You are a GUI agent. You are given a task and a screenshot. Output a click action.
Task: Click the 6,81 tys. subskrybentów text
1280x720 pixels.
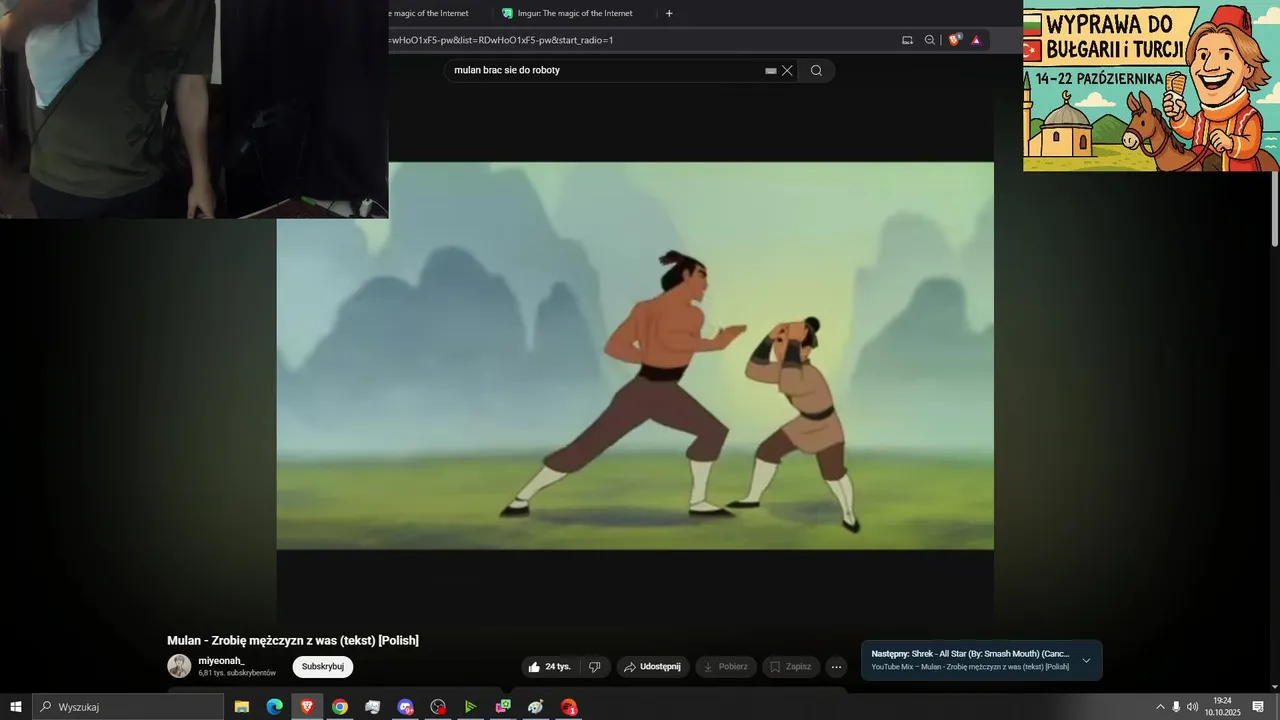(x=237, y=673)
